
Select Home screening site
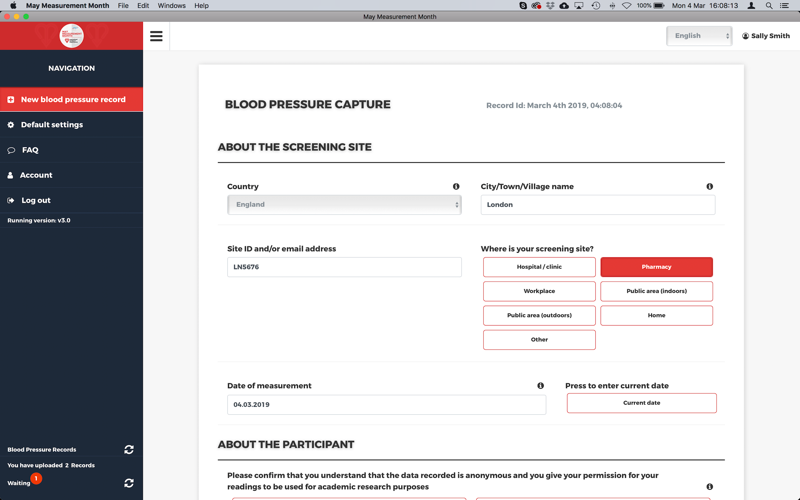click(657, 315)
